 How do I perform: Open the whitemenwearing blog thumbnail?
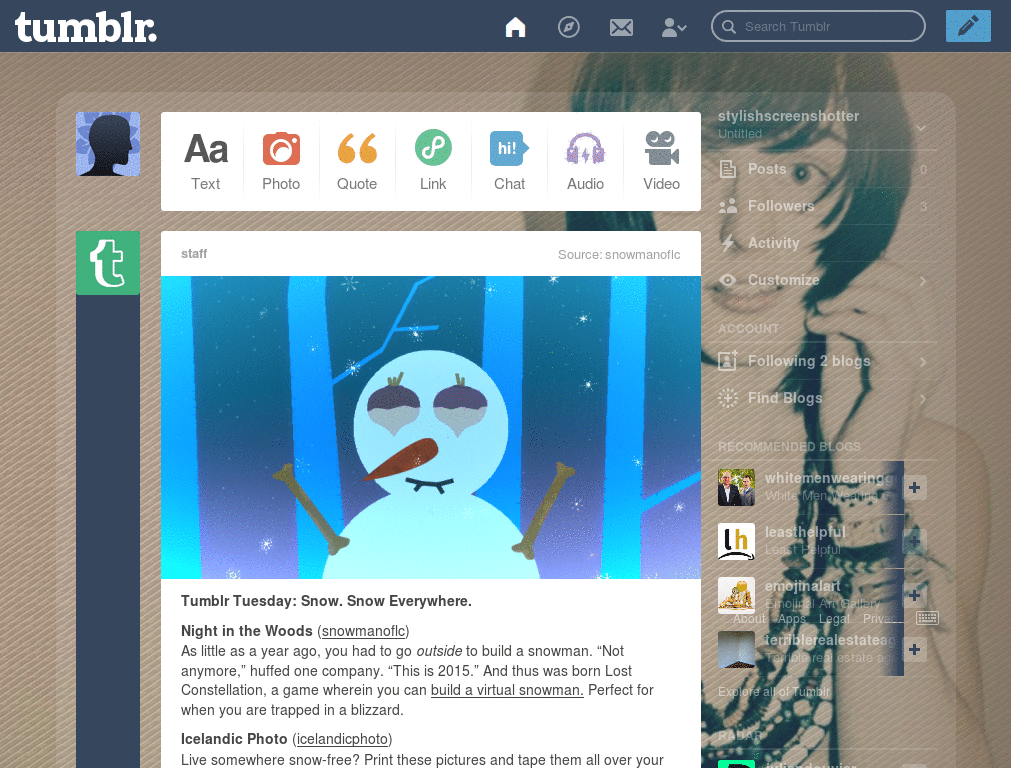point(736,487)
